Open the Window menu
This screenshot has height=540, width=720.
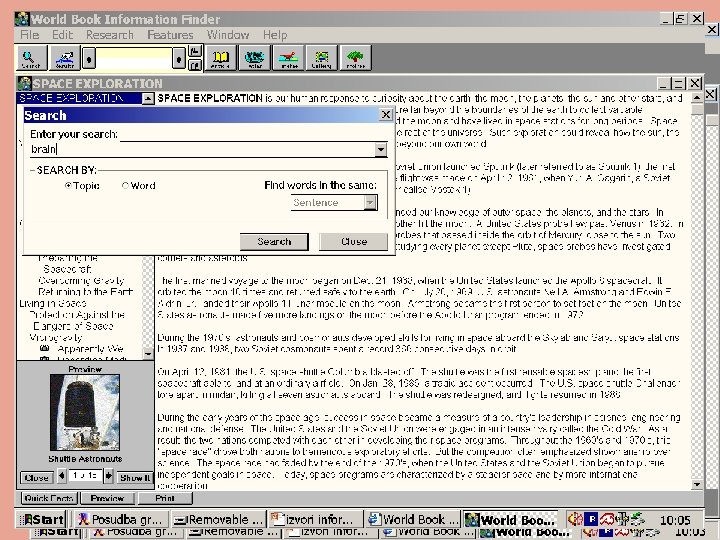point(228,35)
